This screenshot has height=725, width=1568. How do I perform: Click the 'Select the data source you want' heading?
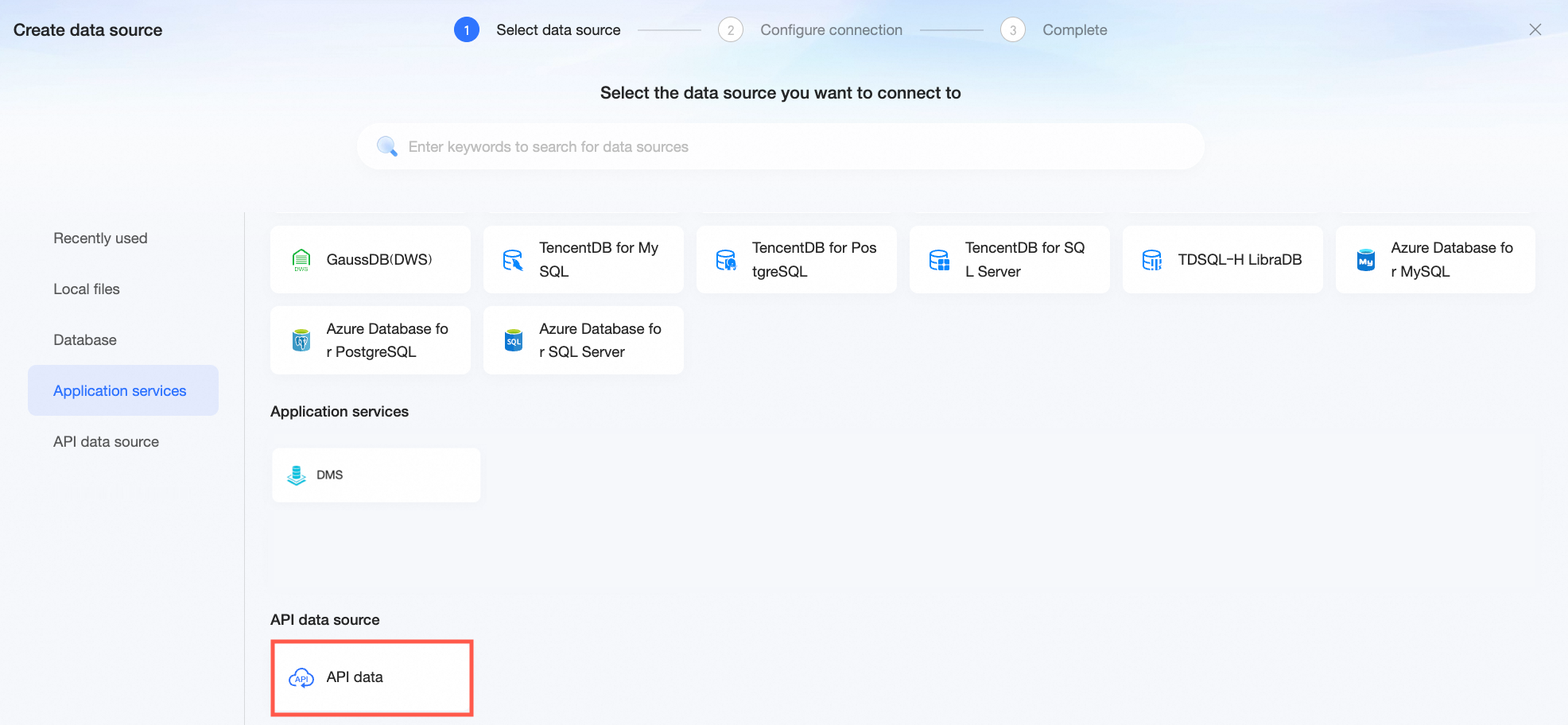coord(780,93)
